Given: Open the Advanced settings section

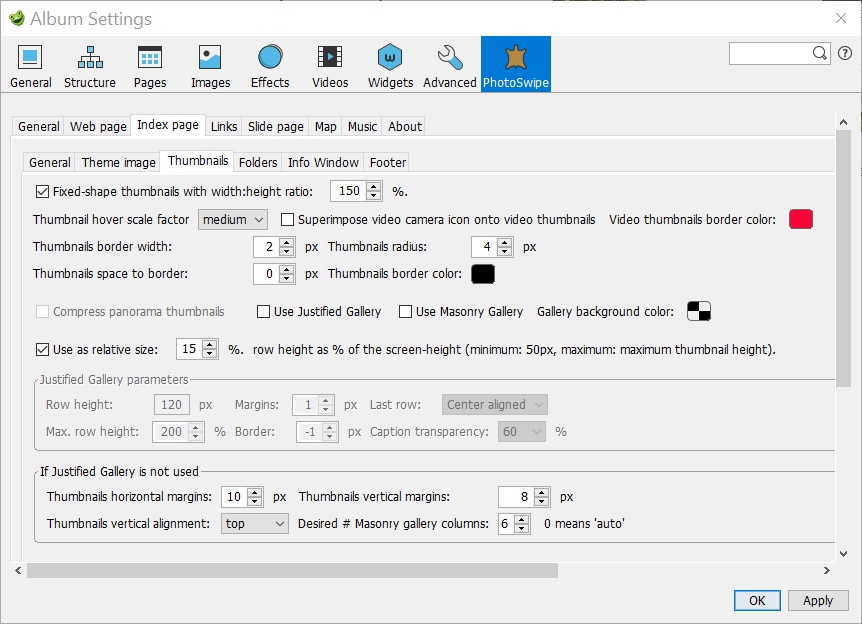Looking at the screenshot, I should coord(450,66).
